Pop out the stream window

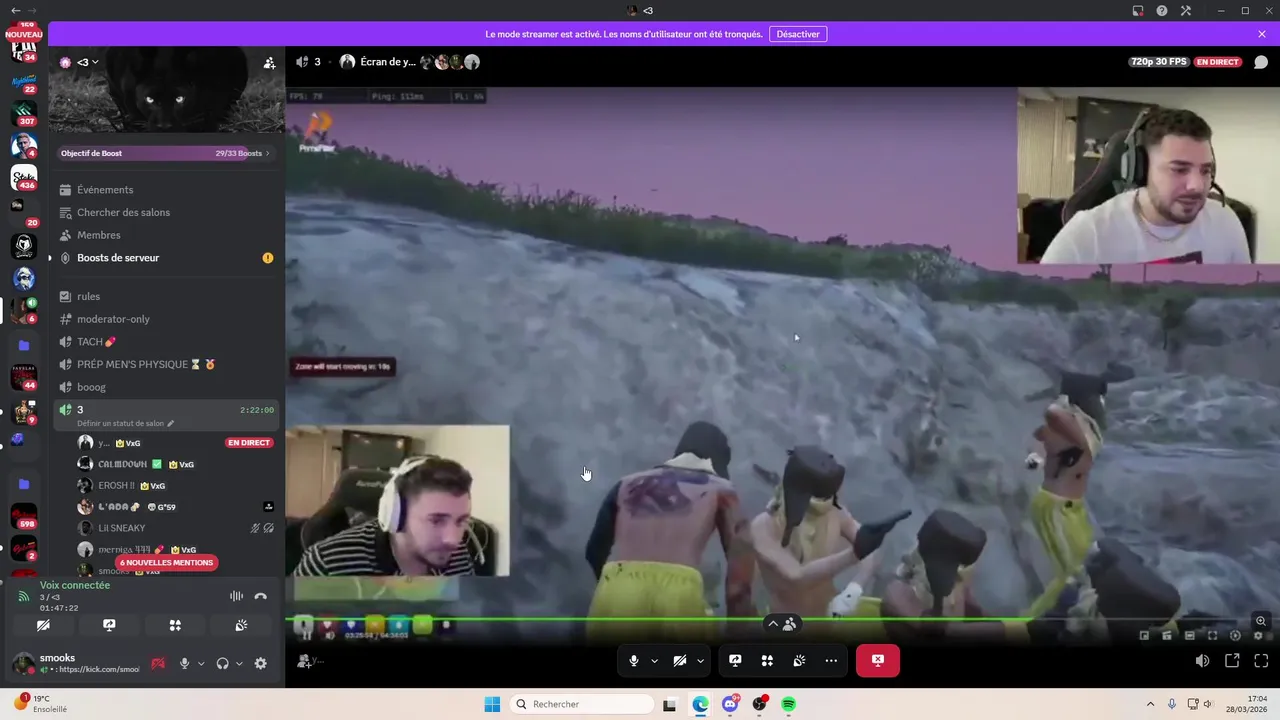(1232, 661)
